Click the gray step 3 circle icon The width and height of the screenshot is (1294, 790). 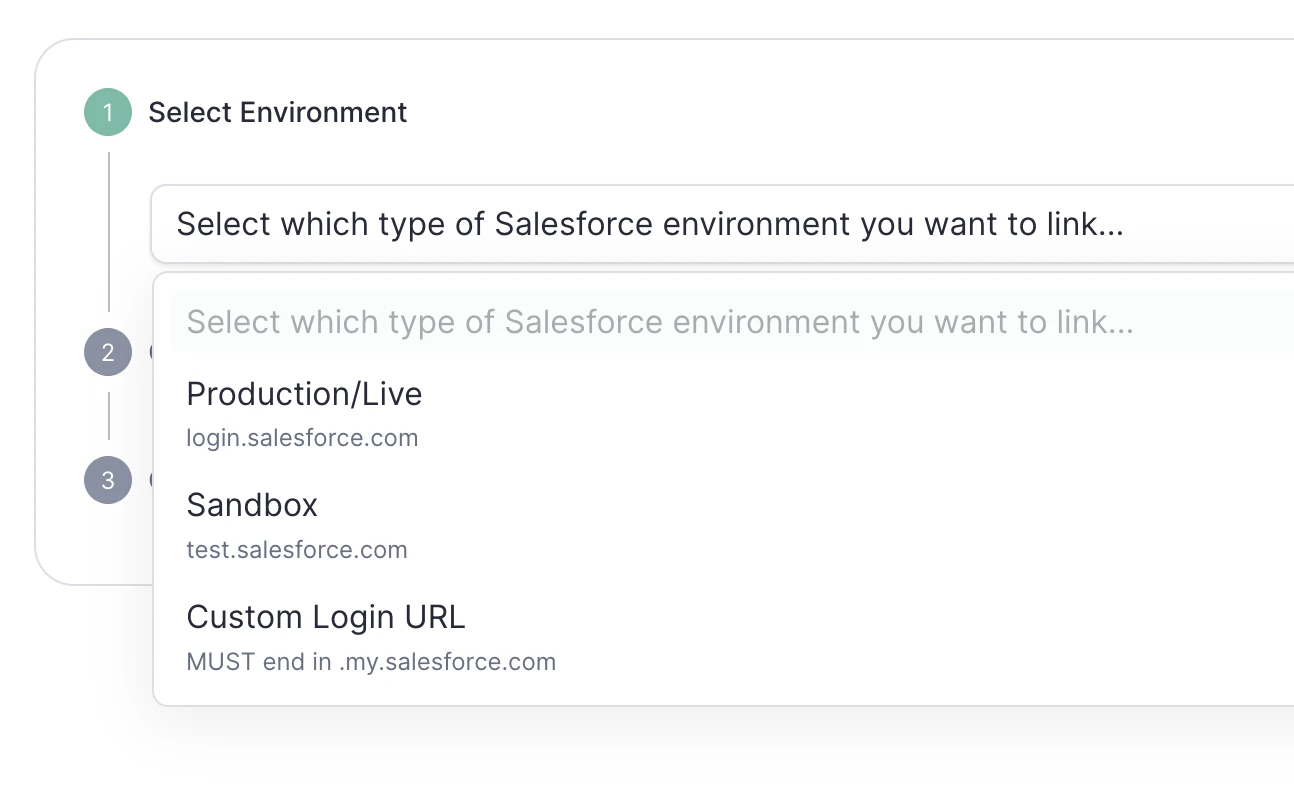(x=108, y=480)
